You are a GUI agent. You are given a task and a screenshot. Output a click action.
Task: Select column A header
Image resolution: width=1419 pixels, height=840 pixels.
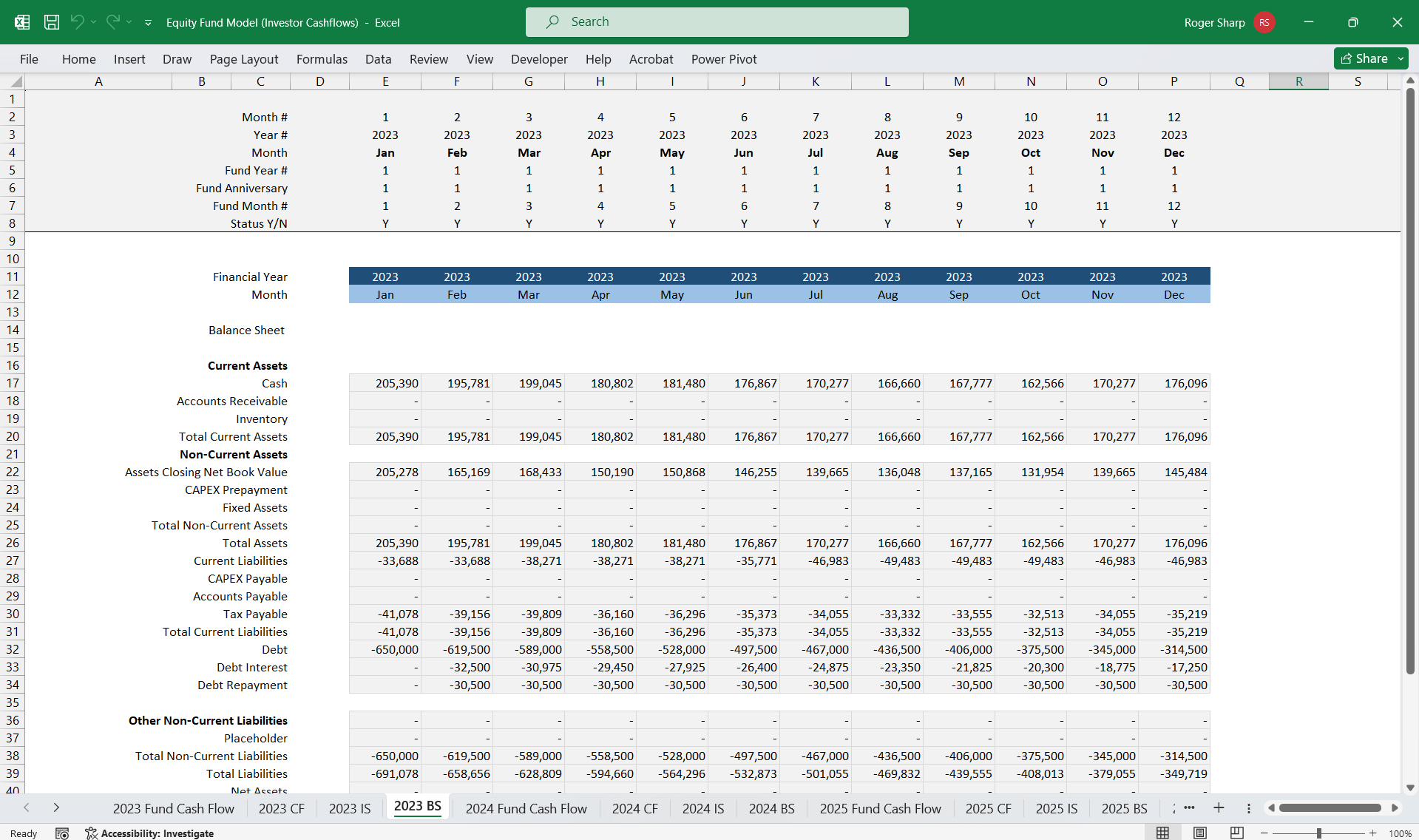coord(98,81)
